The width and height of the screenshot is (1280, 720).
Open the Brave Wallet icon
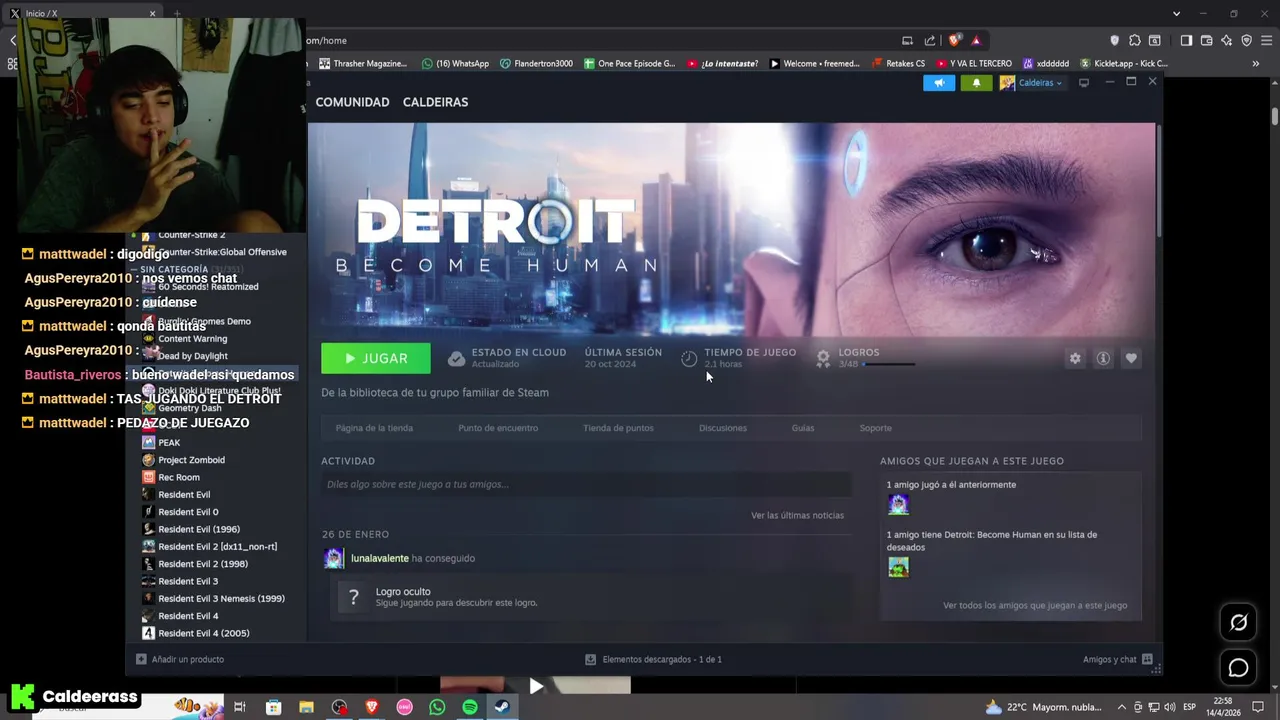pos(1207,40)
